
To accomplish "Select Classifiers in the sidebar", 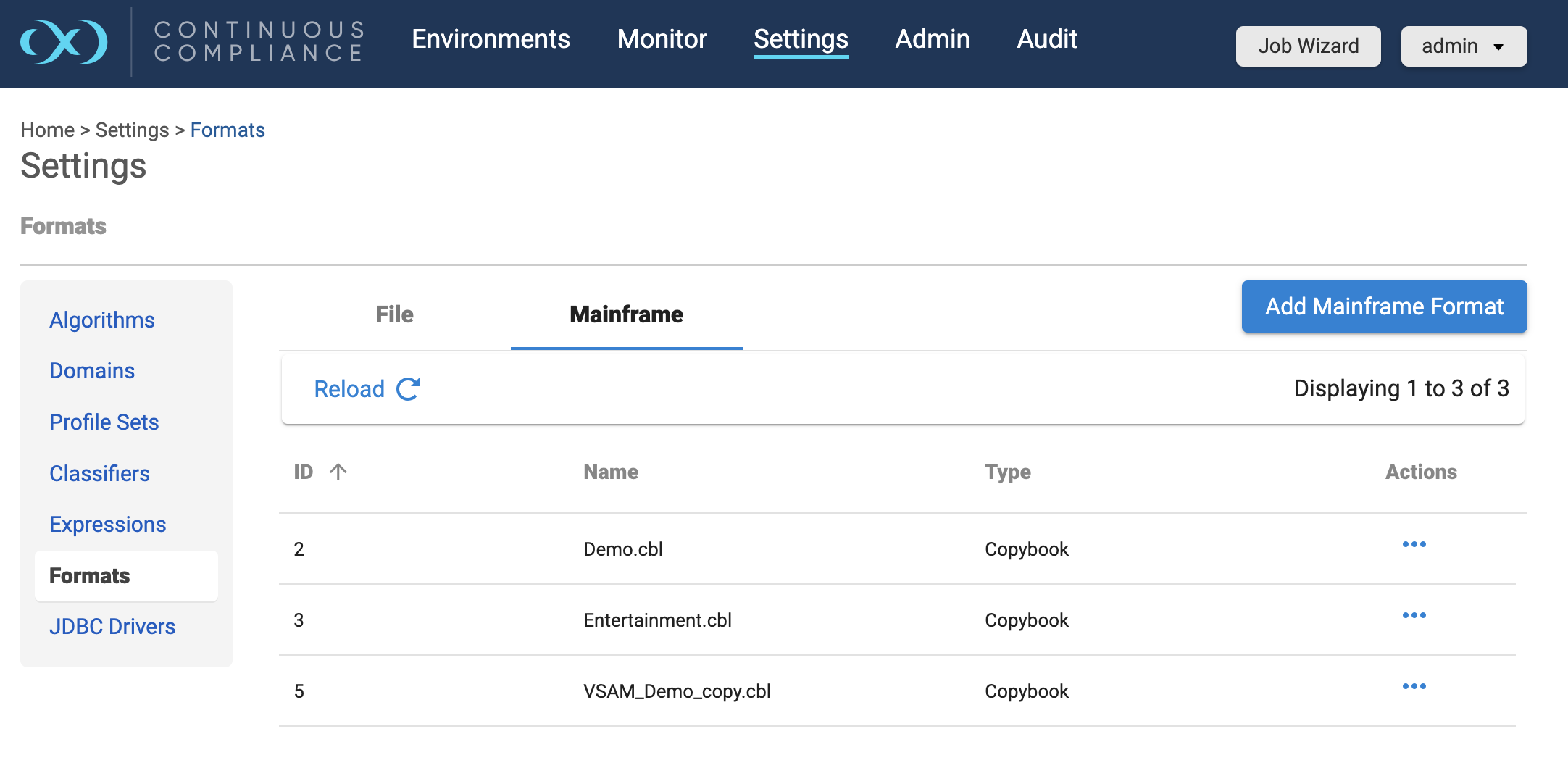I will coord(99,473).
